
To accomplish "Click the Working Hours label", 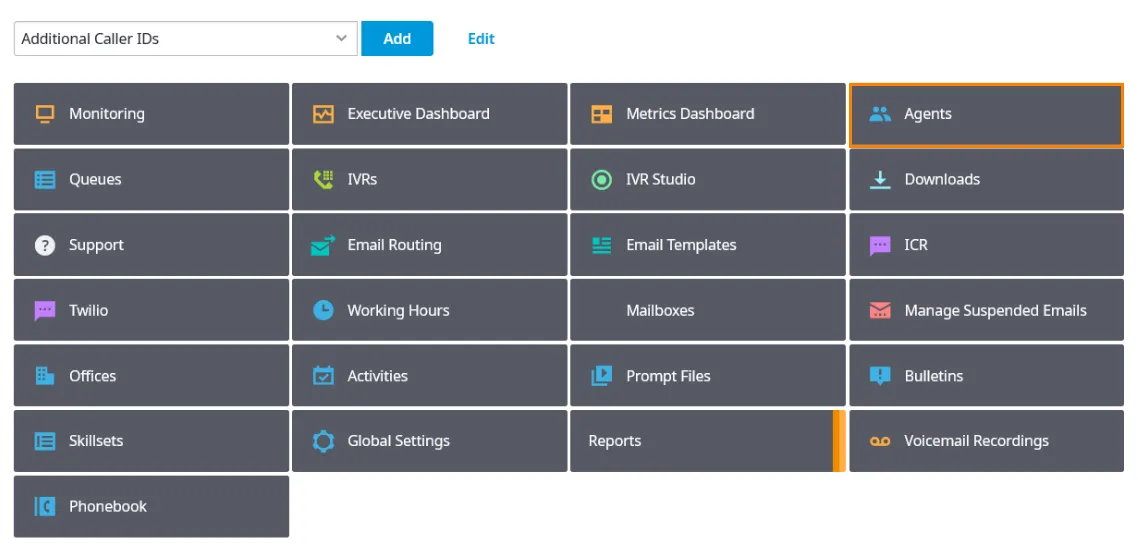I will pyautogui.click(x=398, y=310).
